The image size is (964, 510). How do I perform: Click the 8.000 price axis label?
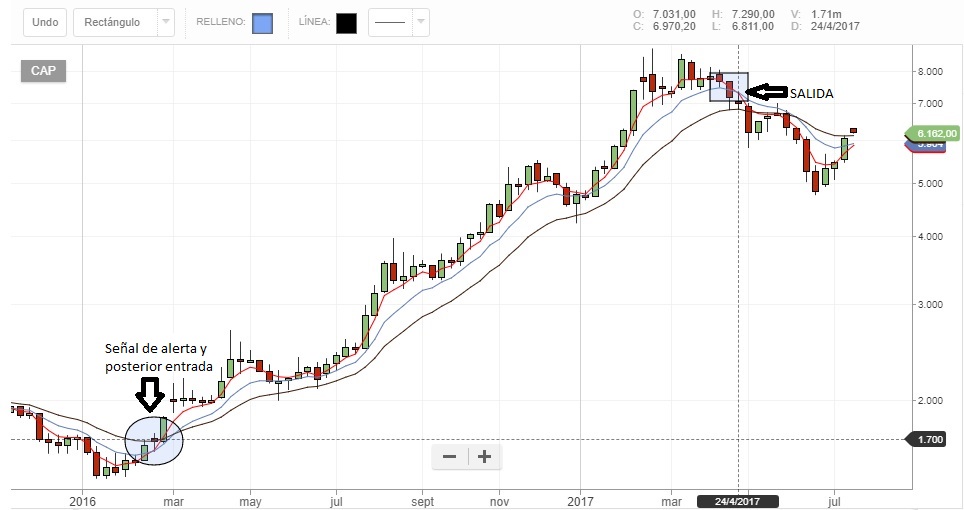pos(930,71)
